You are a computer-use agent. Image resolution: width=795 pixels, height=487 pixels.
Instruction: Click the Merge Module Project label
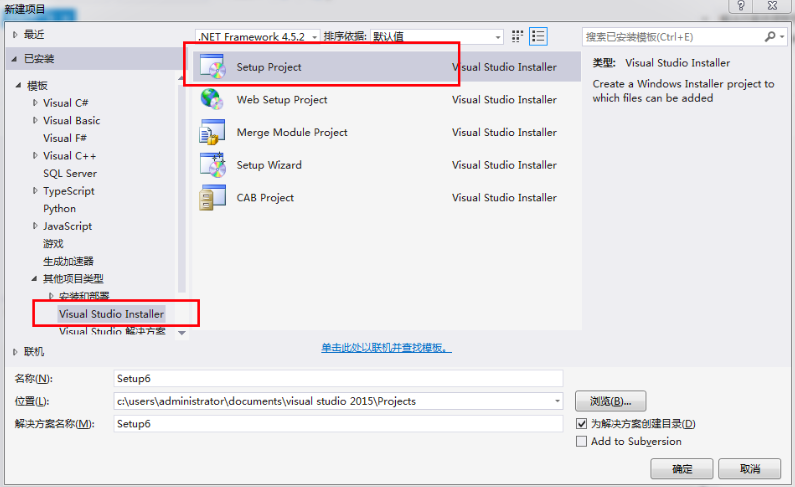(x=292, y=132)
